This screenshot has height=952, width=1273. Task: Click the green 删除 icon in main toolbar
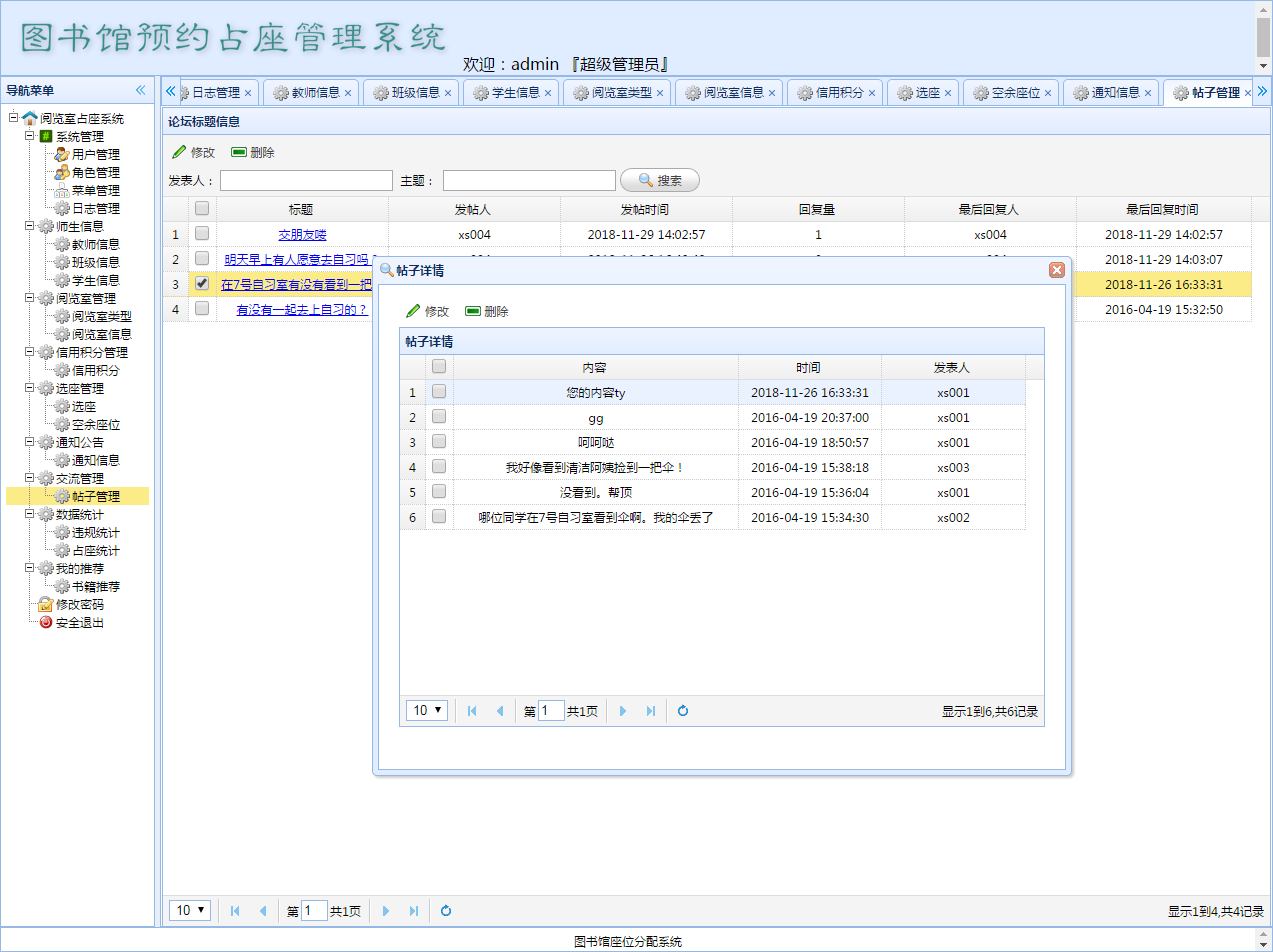(239, 152)
